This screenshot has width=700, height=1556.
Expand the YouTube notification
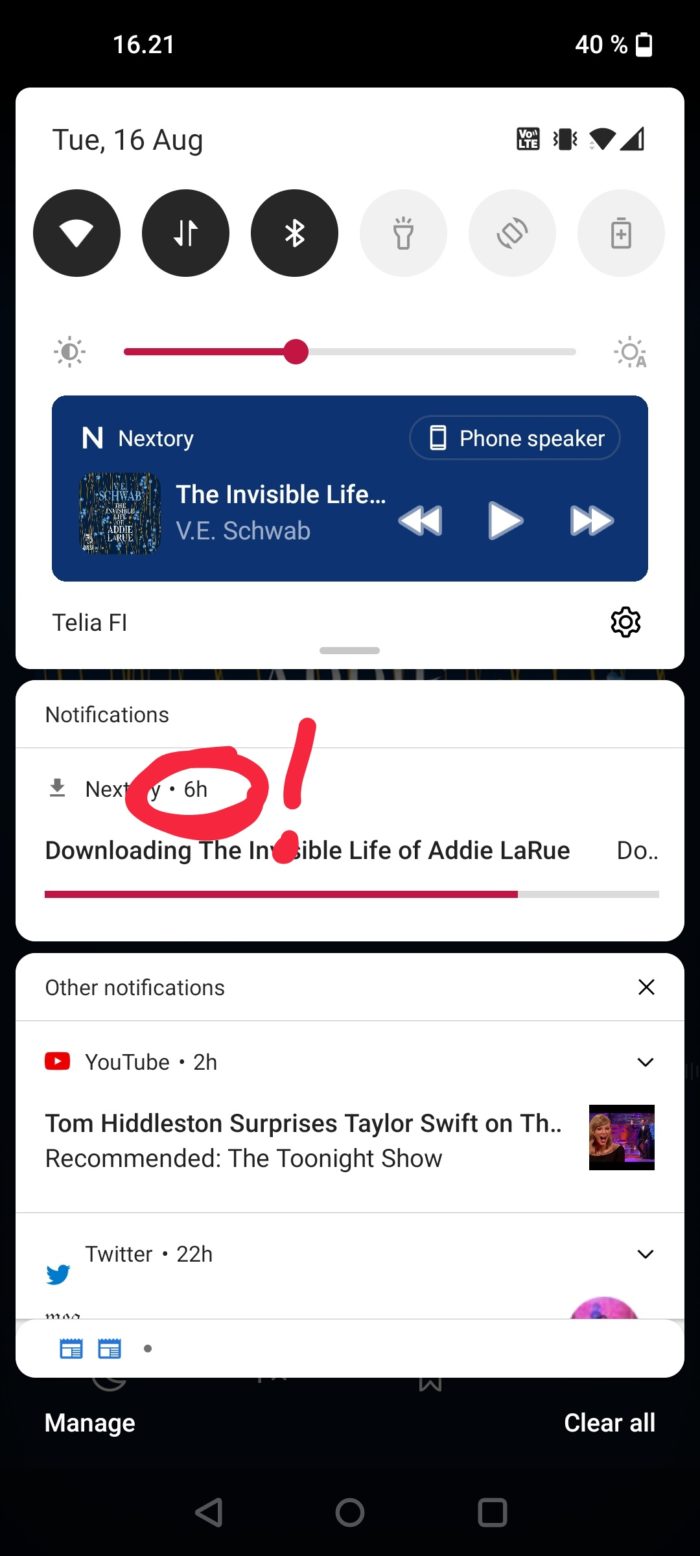(646, 1062)
